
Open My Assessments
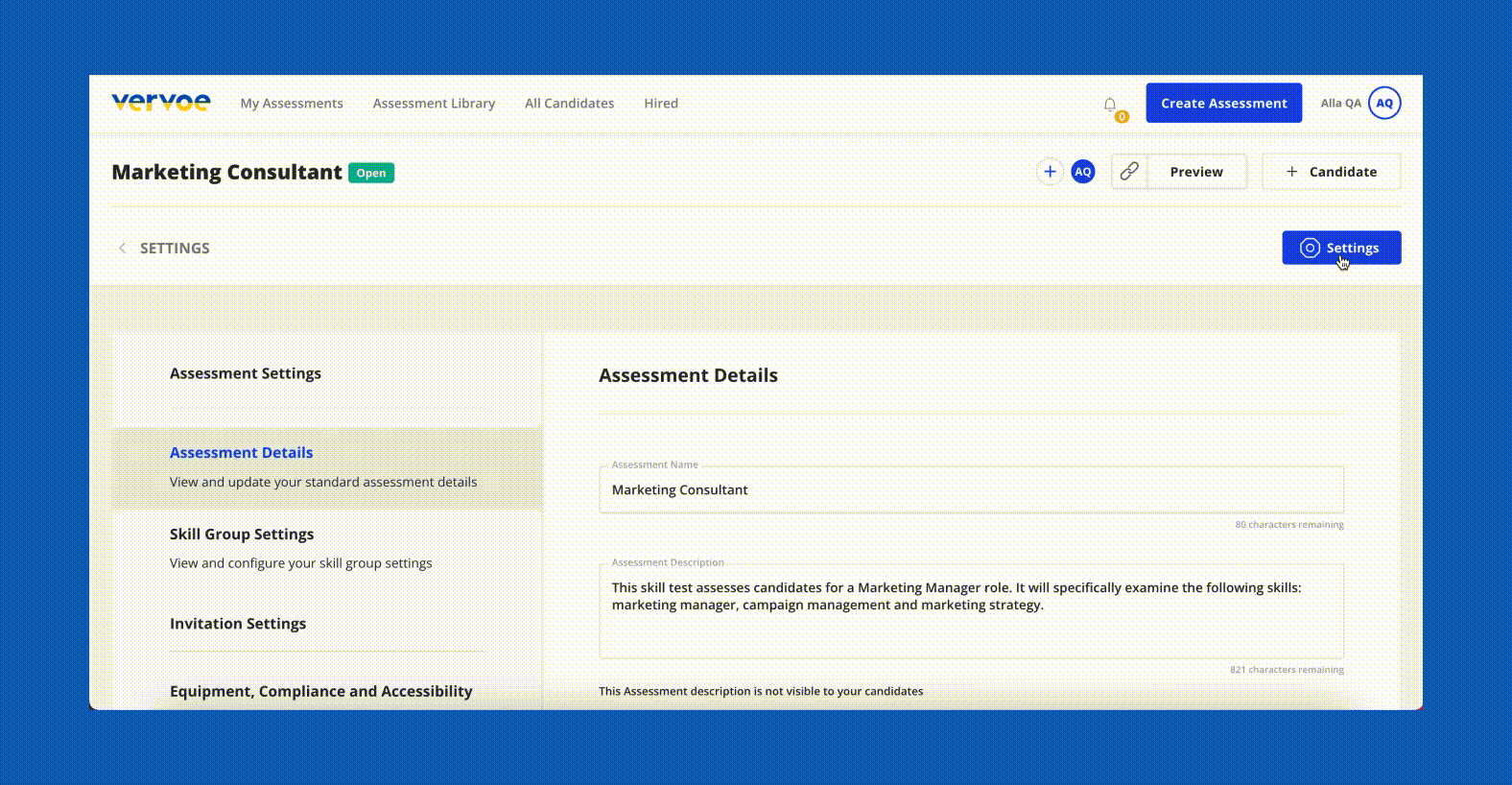(x=292, y=103)
